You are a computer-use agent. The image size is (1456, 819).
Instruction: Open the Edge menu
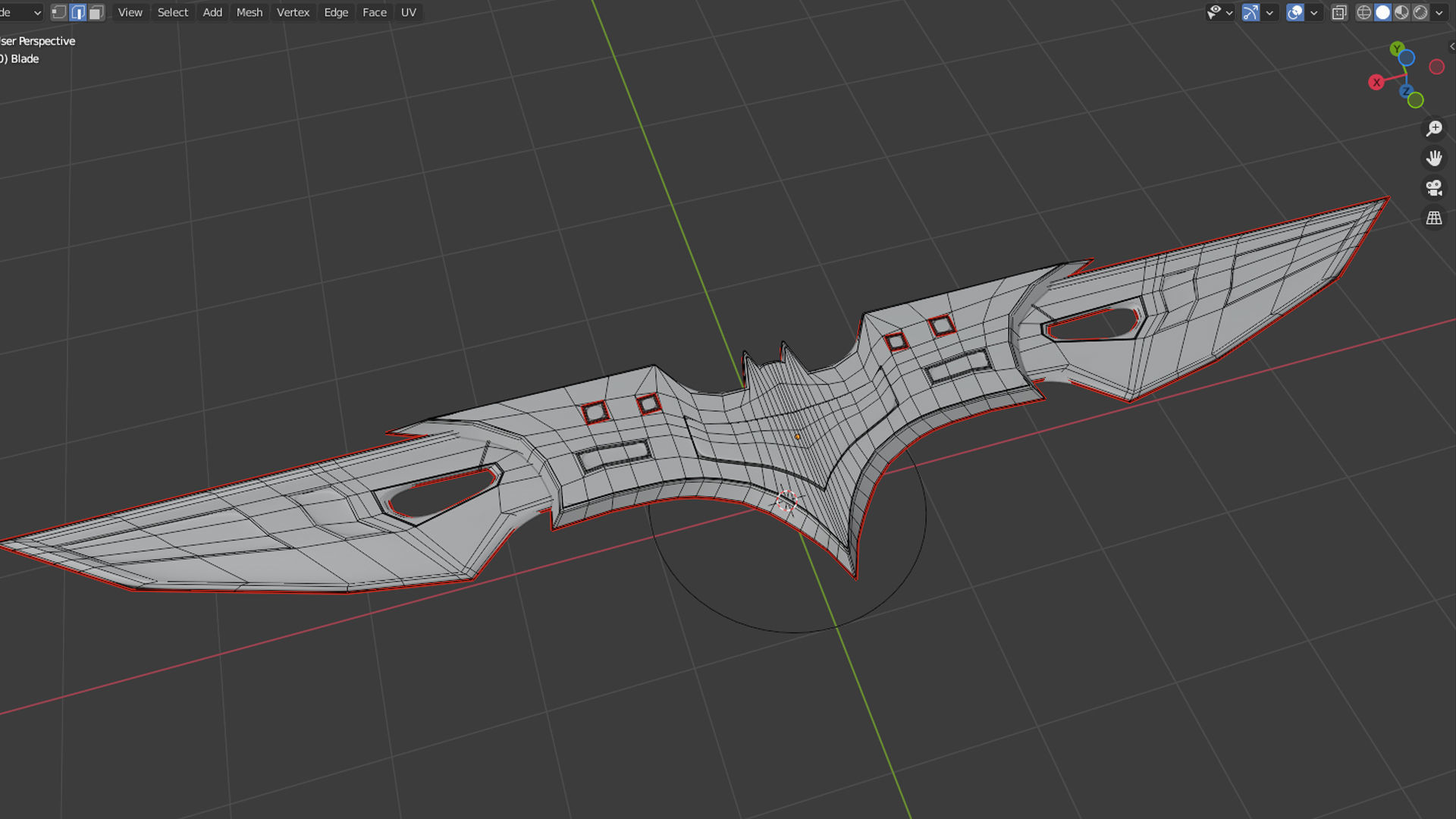(336, 12)
